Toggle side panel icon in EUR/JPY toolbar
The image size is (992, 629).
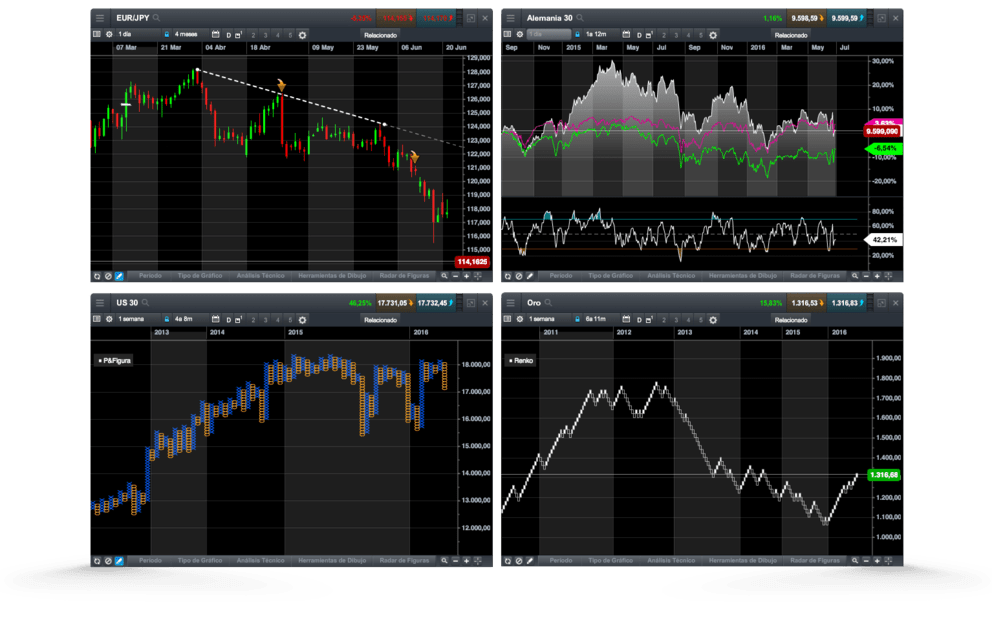[97, 35]
